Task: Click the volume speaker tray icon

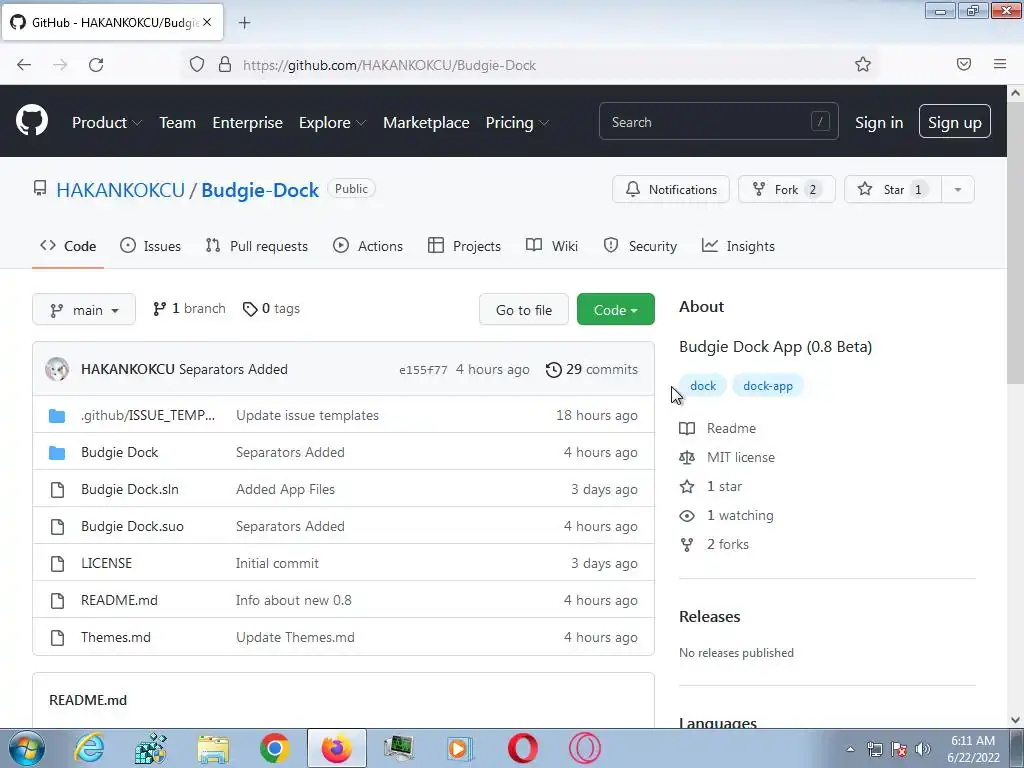Action: (923, 749)
